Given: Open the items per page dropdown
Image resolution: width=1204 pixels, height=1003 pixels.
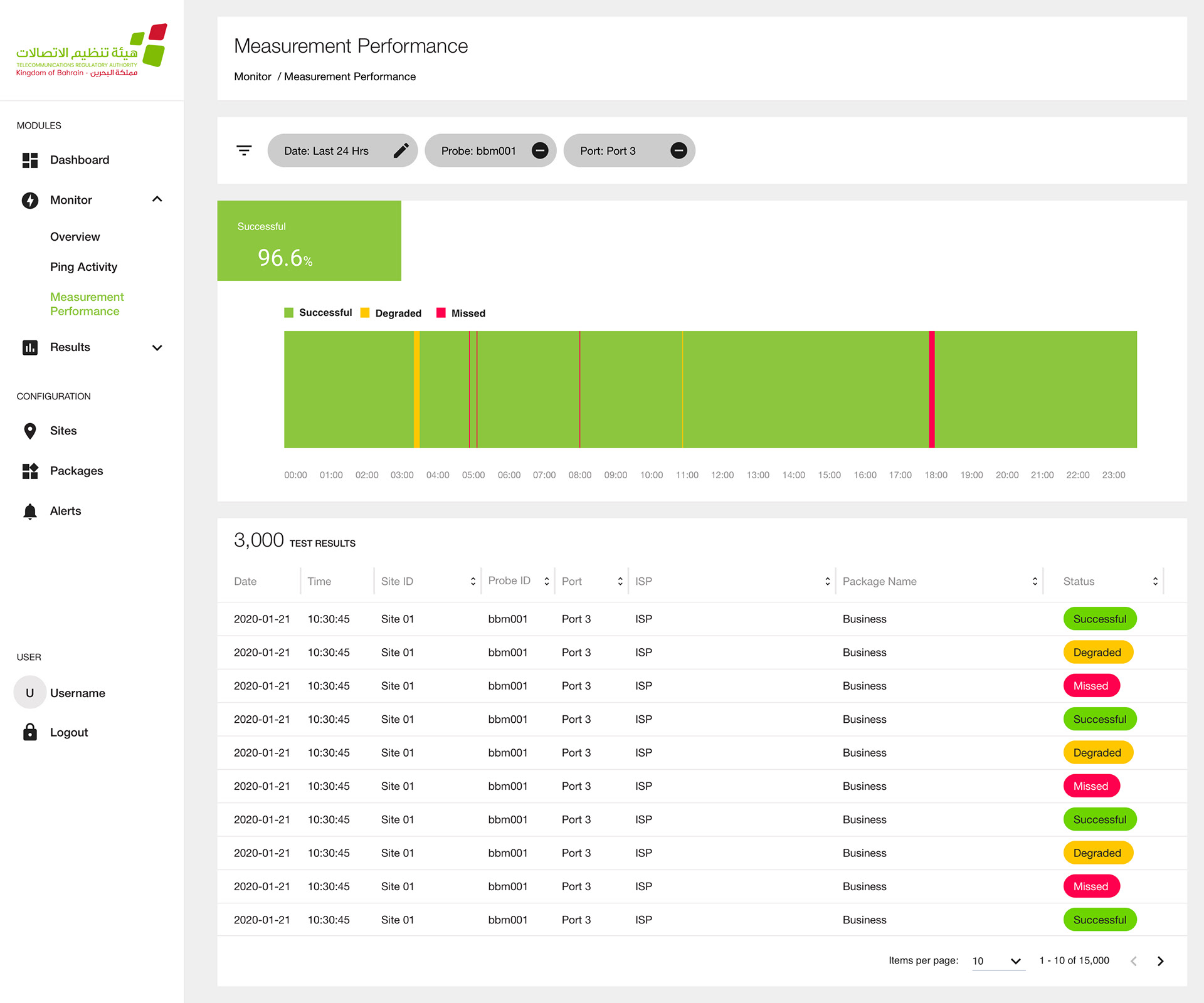Looking at the screenshot, I should tap(998, 961).
